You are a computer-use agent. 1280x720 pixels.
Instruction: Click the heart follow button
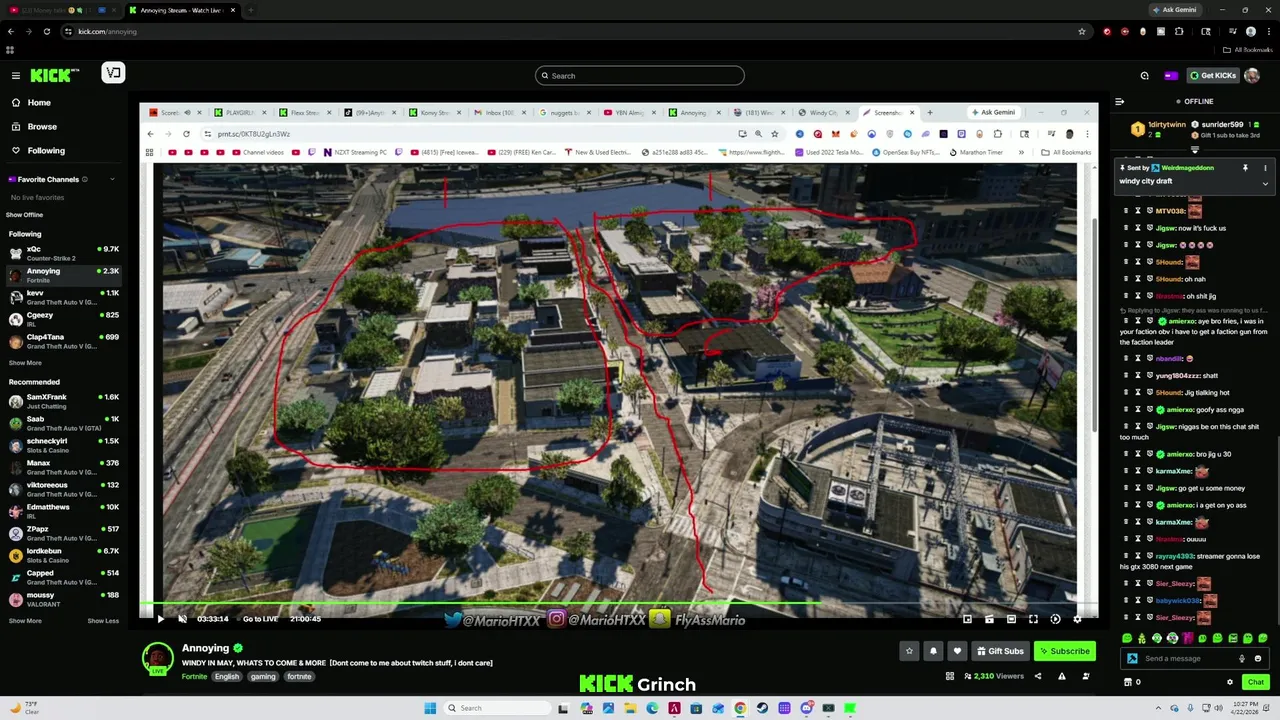pyautogui.click(x=957, y=651)
